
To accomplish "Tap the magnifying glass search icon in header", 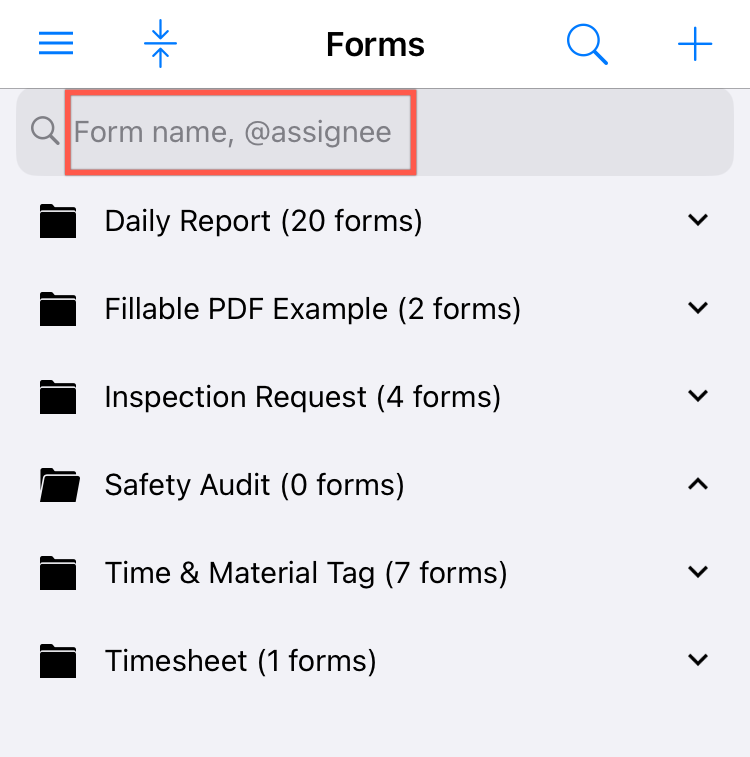I will click(x=587, y=44).
